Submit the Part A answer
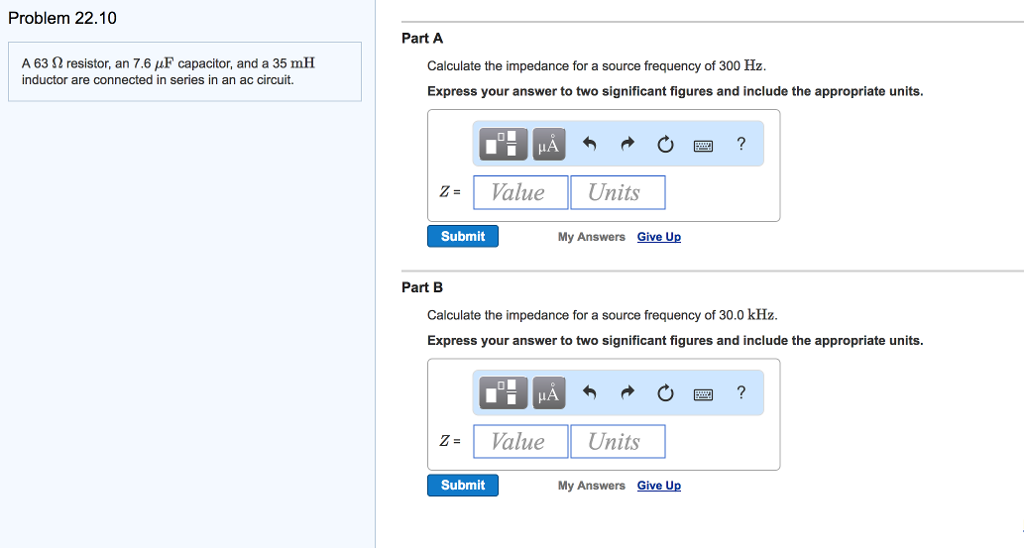This screenshot has width=1024, height=548. (x=463, y=236)
